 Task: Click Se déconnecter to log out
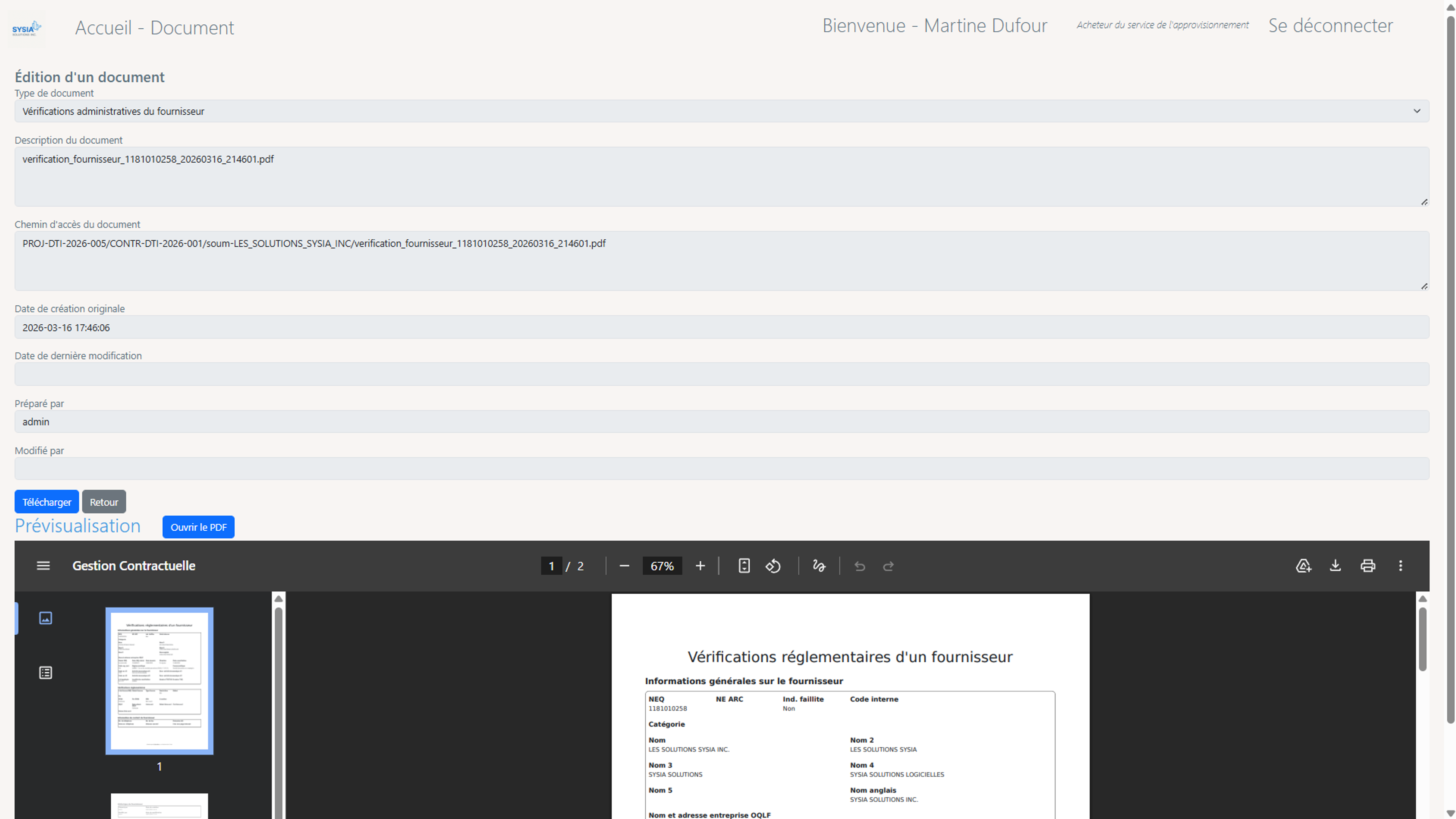point(1330,25)
